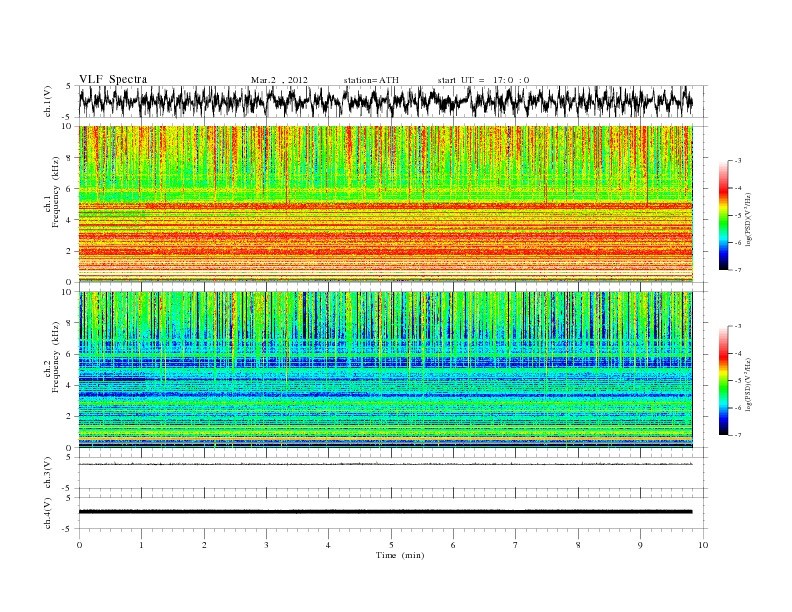Click the time axis tick label '5'
792x612 pixels.
point(391,545)
